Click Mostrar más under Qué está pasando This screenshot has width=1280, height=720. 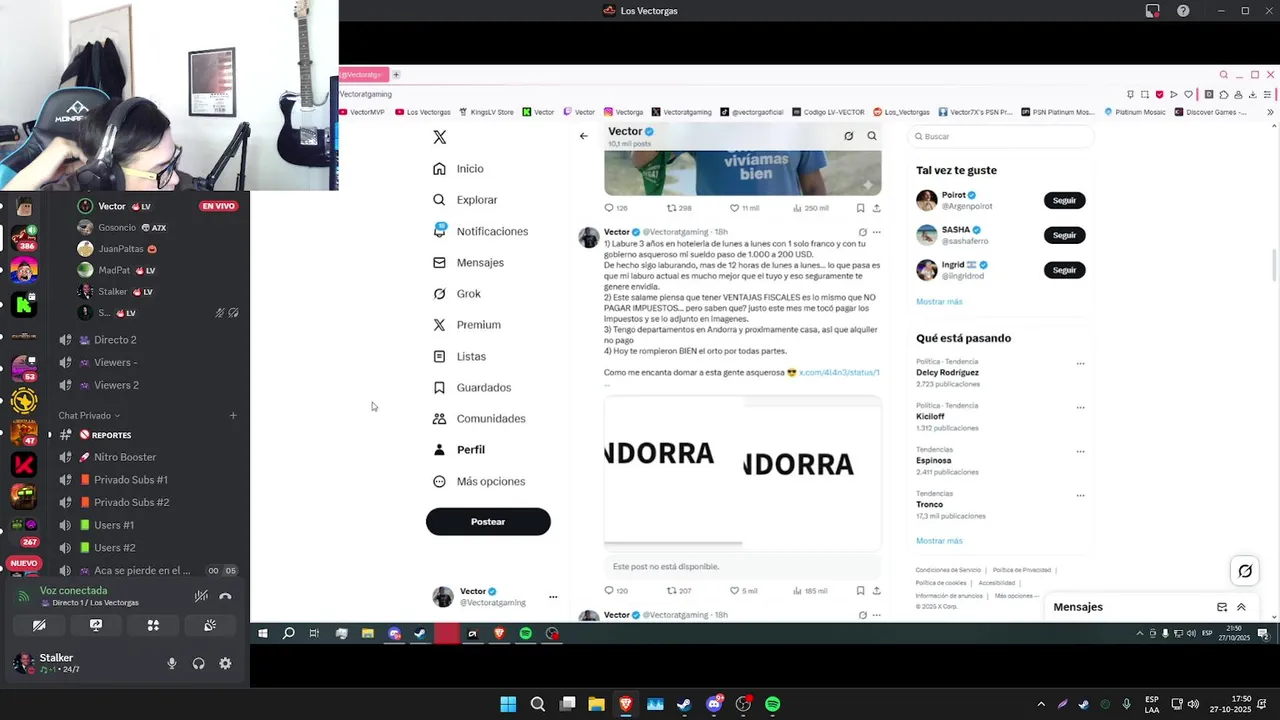tap(939, 540)
